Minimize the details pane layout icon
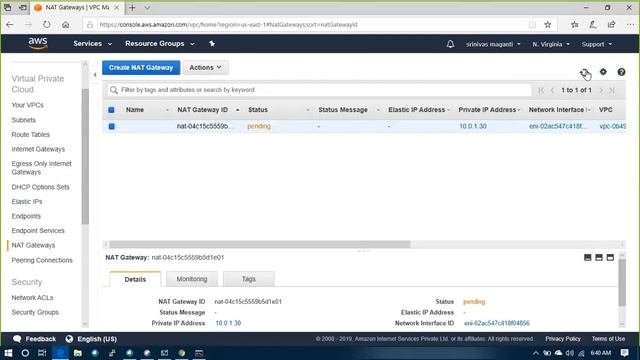640x360 pixels. (587, 258)
